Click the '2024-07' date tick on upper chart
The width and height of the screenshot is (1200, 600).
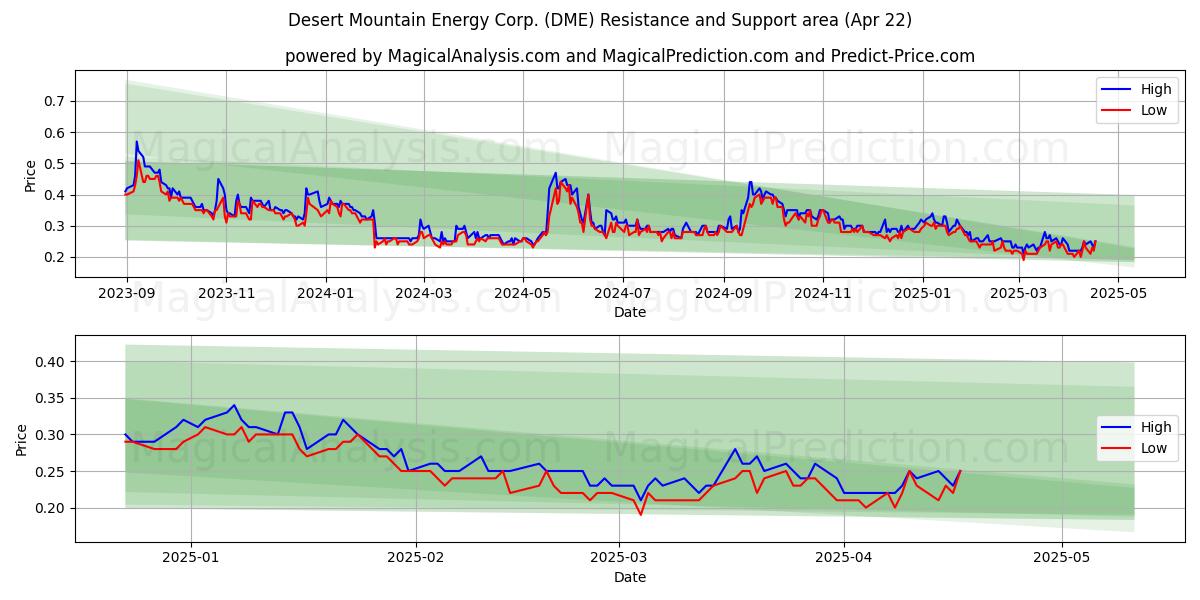click(x=623, y=294)
